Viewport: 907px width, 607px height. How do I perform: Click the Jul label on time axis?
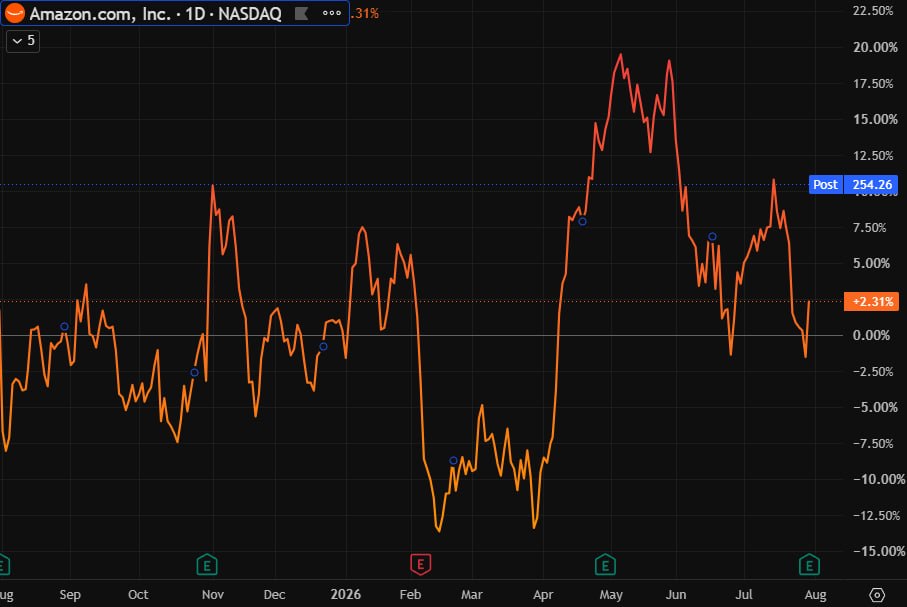[744, 595]
